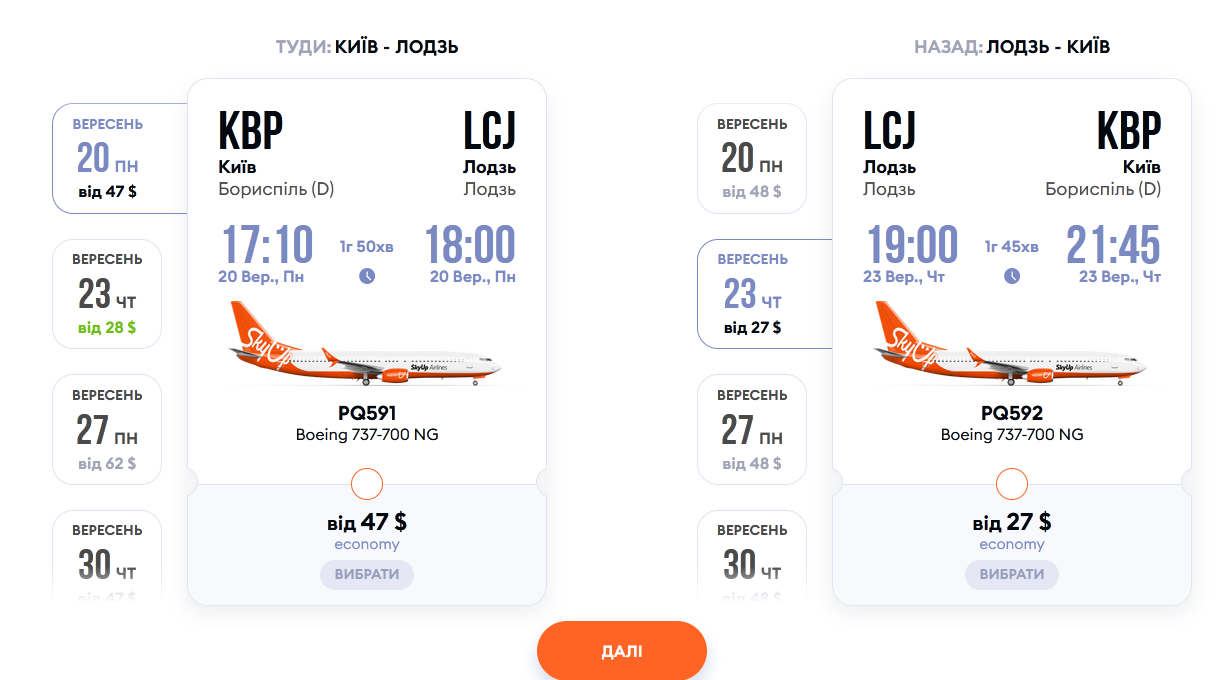Choose return date Вересень 20 Пн від 48 $

tap(752, 158)
